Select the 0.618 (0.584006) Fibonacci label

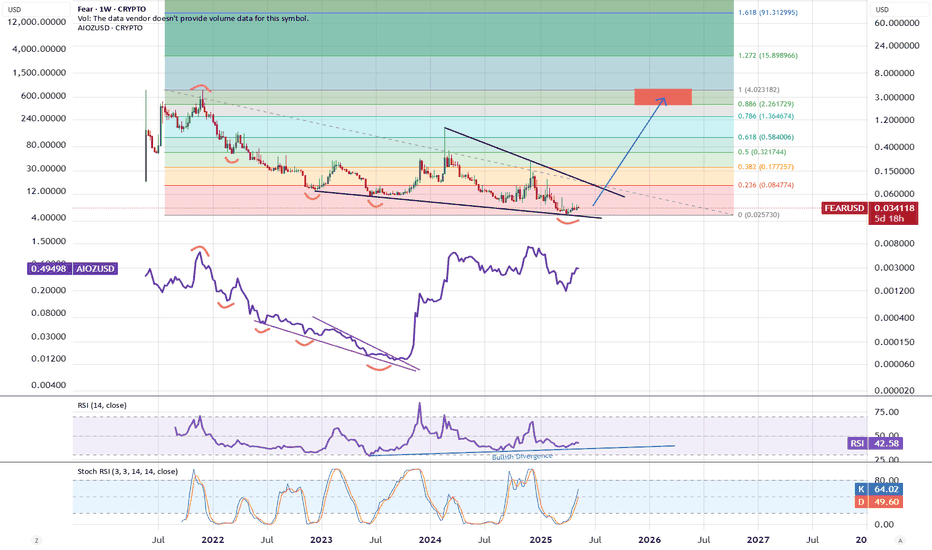click(x=766, y=137)
